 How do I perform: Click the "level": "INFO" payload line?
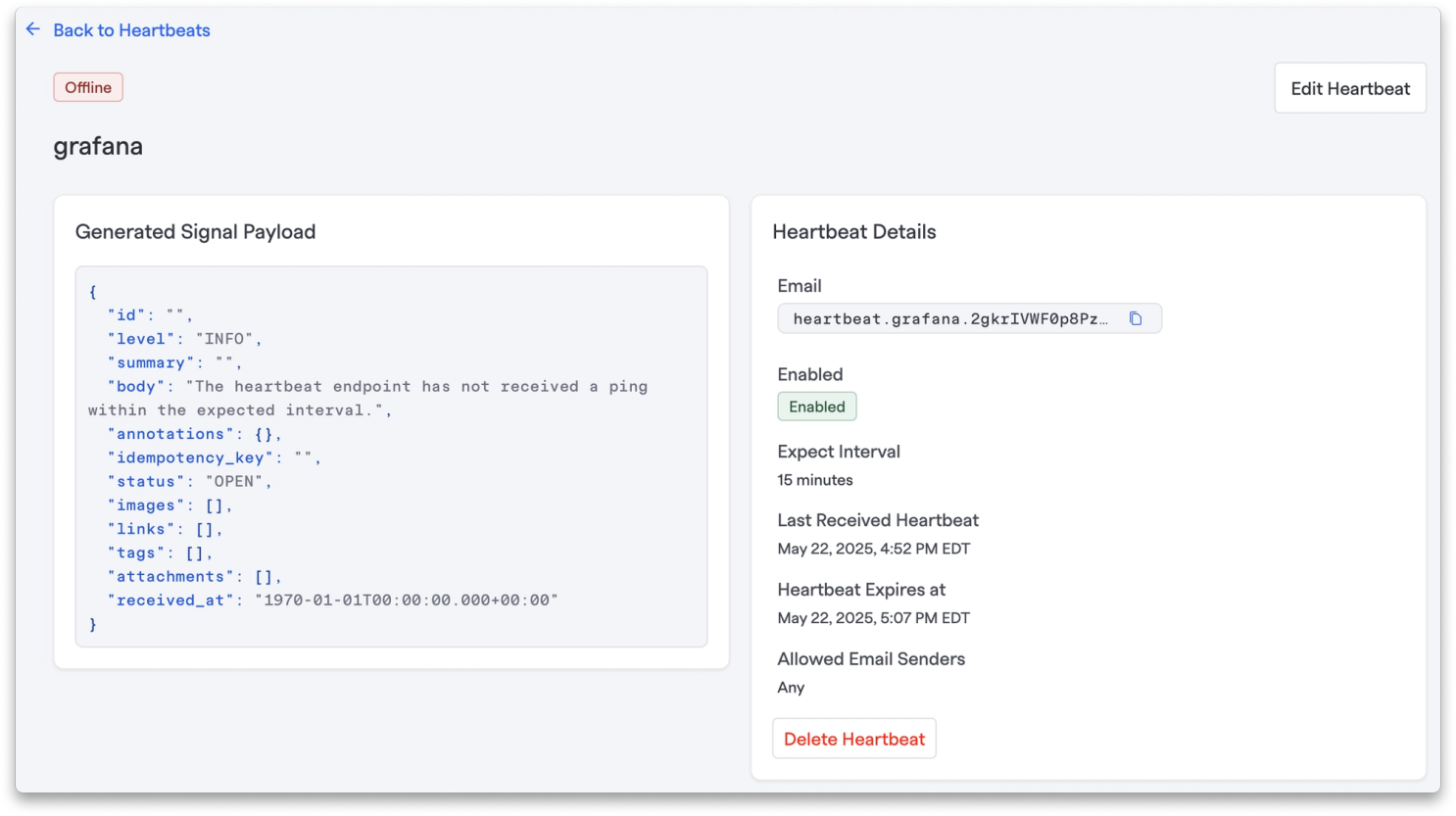(x=185, y=339)
